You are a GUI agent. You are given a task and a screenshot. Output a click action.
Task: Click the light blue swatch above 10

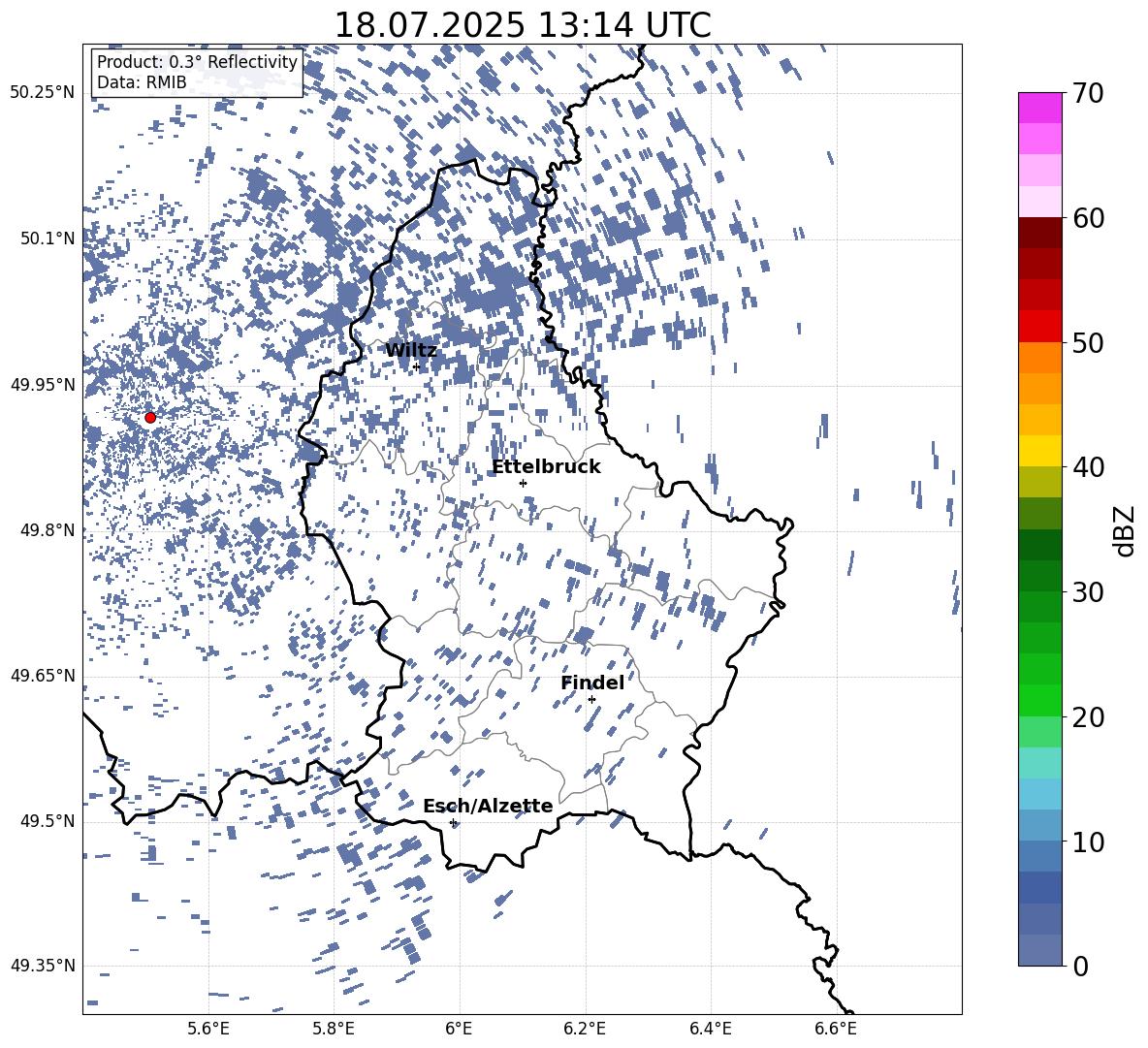point(1040,825)
